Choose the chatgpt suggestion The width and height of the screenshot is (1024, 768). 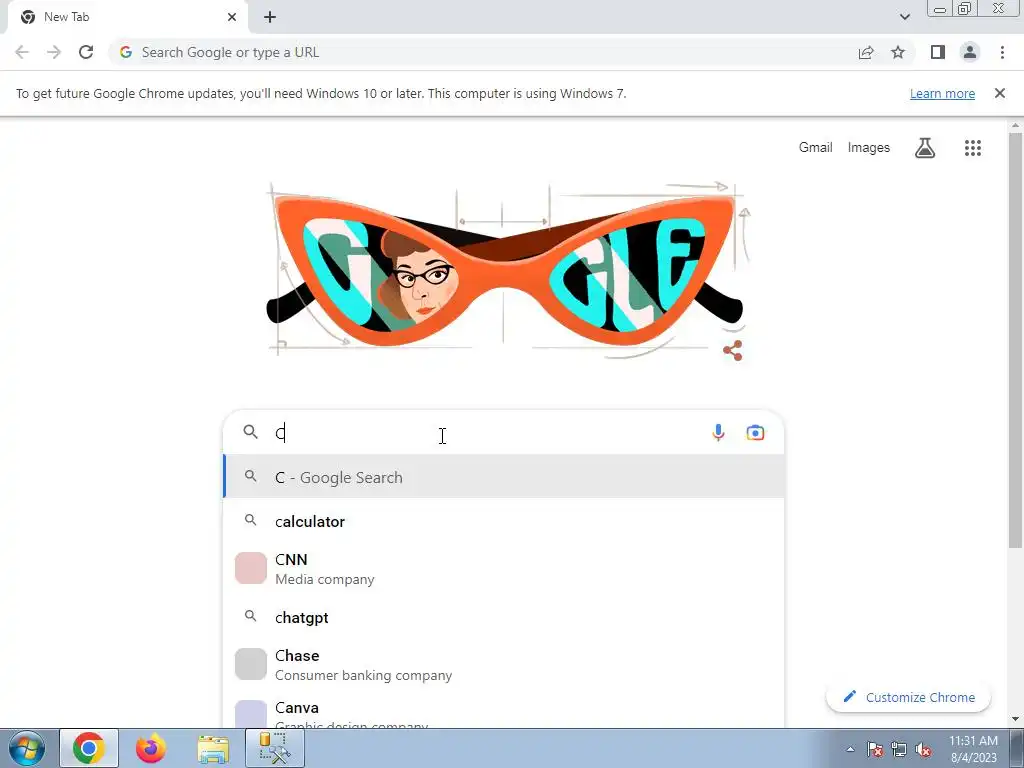[x=504, y=617]
